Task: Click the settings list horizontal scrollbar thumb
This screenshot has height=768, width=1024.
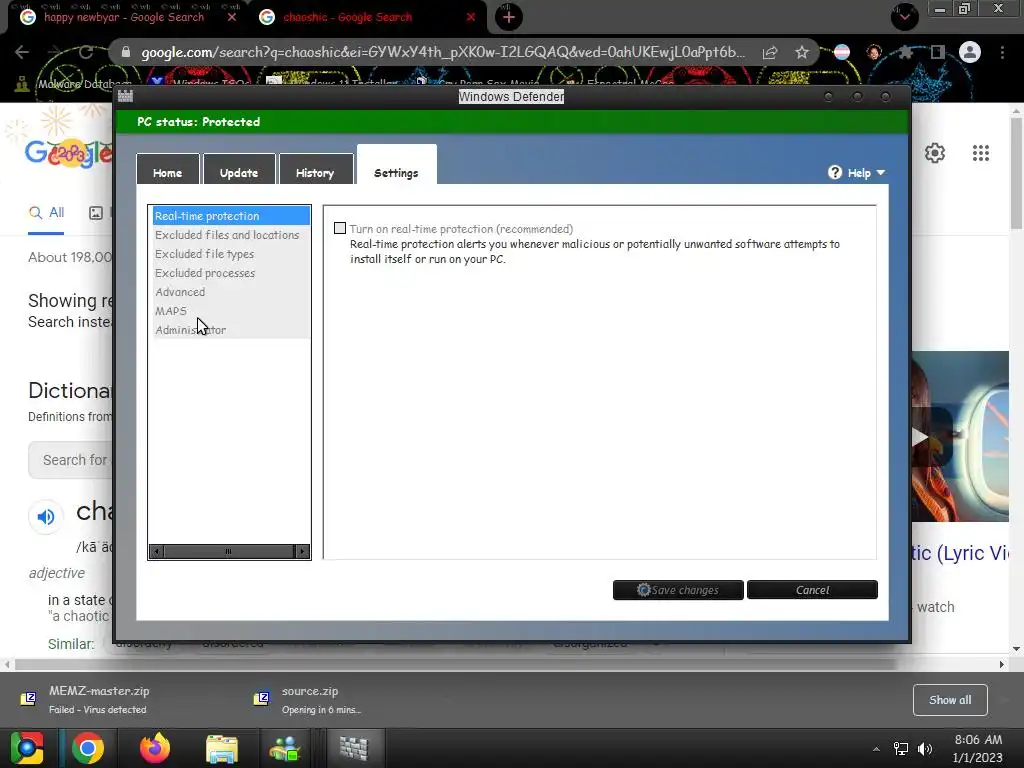Action: click(x=229, y=552)
